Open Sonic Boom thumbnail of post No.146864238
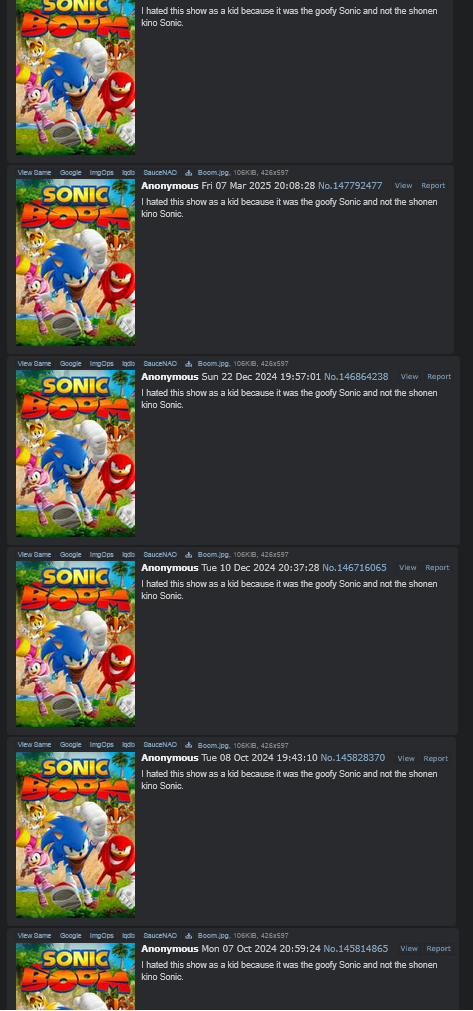This screenshot has height=1011, width=473. [75, 453]
